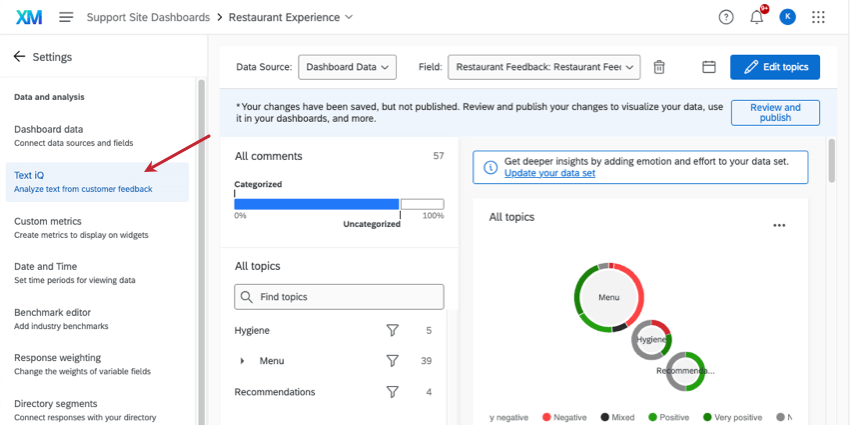Select Text iQ in settings sidebar
Screen dimensions: 850x425
(96, 181)
